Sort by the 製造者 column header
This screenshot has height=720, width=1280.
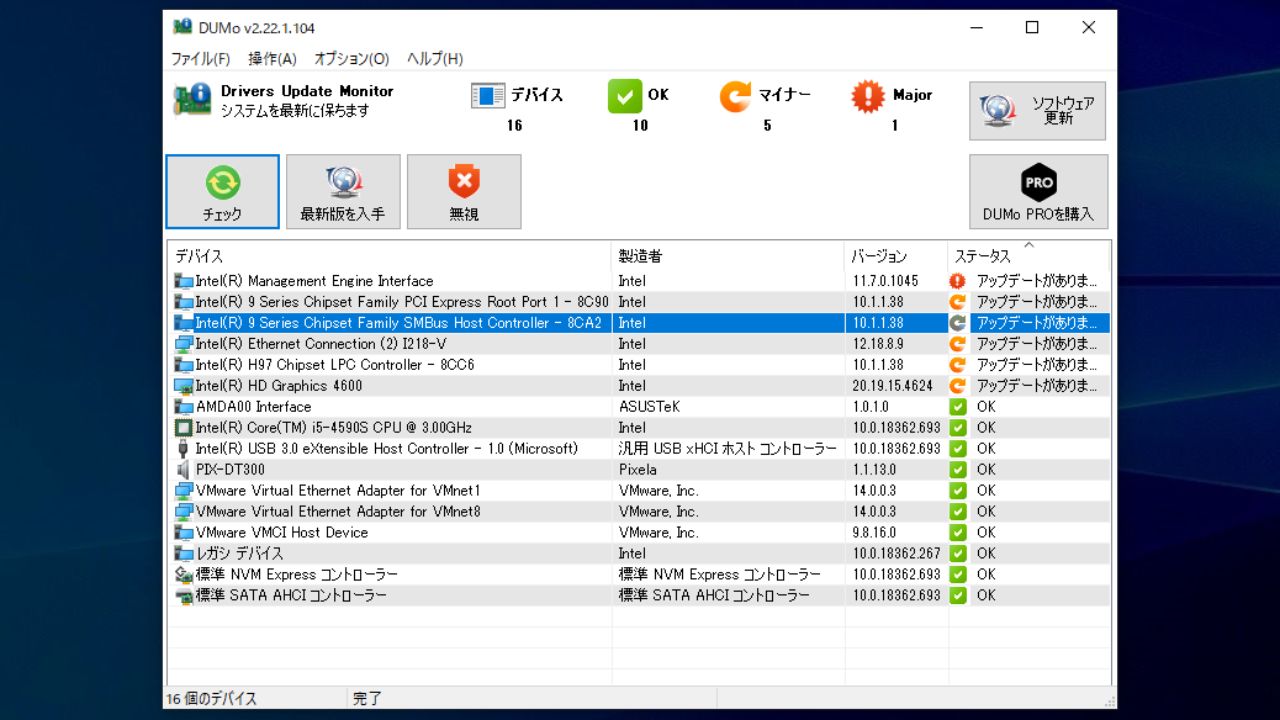pos(728,256)
